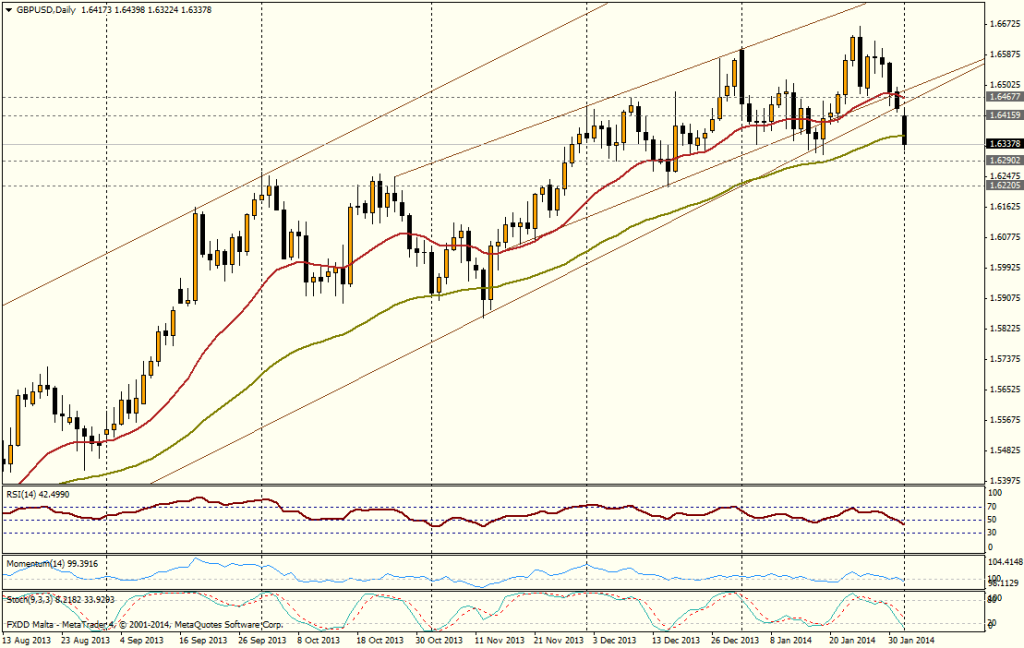
Task: Click the latest black candlestick on chart
Action: [905, 130]
